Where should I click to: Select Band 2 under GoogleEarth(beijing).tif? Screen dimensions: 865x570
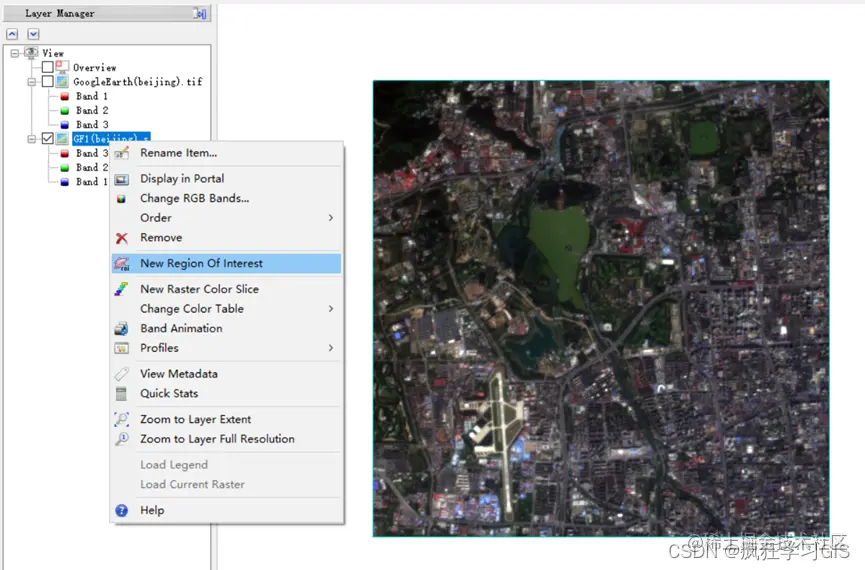(92, 110)
